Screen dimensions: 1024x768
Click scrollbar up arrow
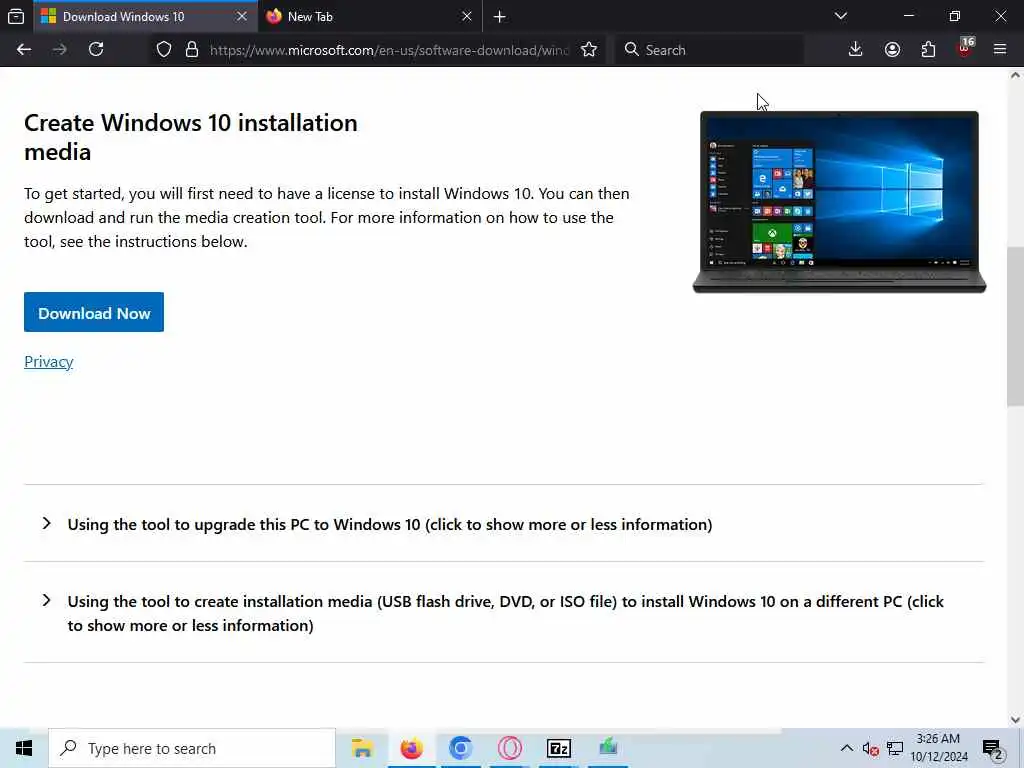click(1015, 75)
